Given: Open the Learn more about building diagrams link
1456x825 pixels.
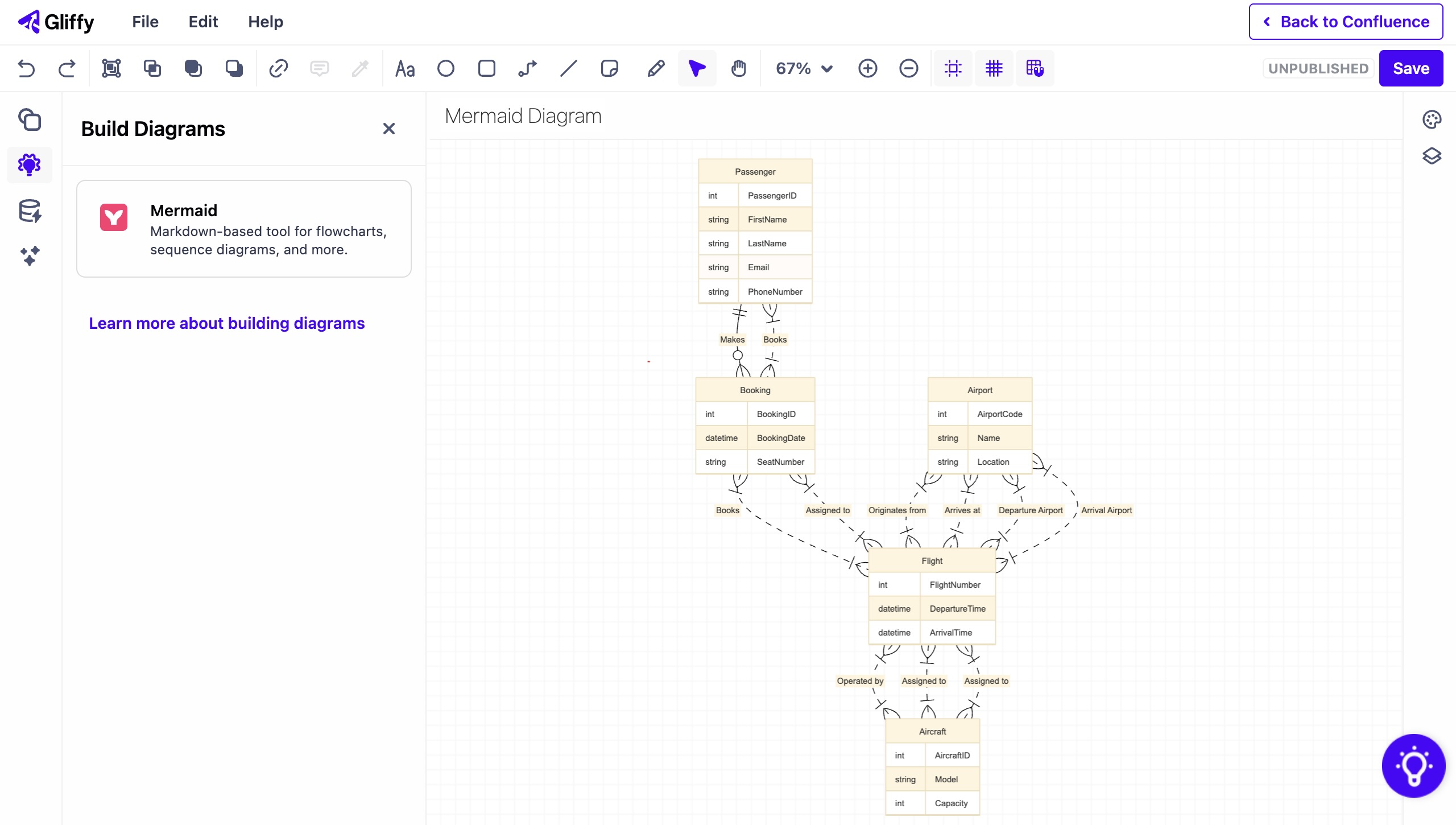Looking at the screenshot, I should (226, 323).
